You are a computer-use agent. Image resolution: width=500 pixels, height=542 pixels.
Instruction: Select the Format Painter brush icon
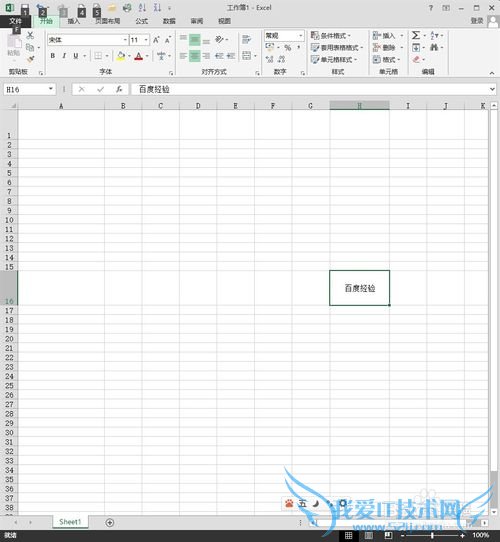(x=30, y=59)
